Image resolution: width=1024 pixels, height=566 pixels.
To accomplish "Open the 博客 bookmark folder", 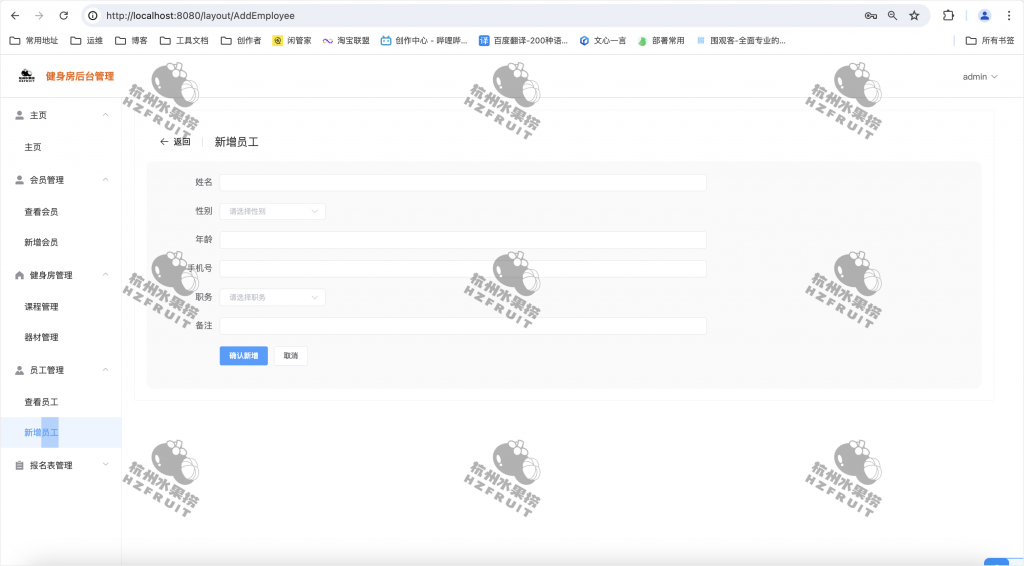I will tap(131, 40).
